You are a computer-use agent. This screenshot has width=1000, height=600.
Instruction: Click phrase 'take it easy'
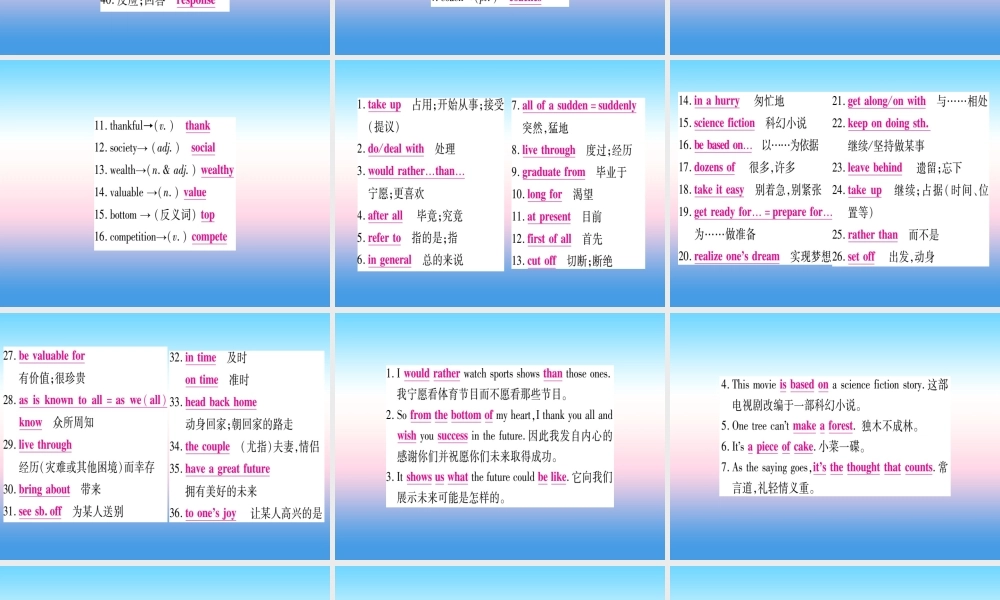tap(719, 189)
